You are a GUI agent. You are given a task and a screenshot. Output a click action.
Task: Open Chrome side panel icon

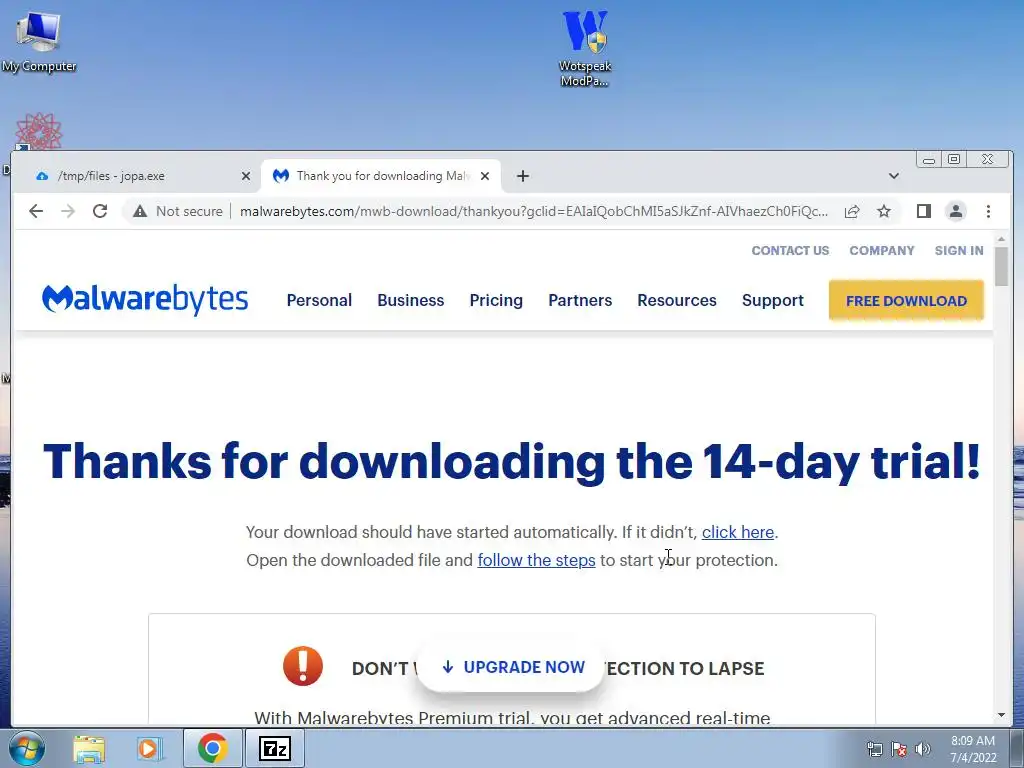pyautogui.click(x=923, y=211)
